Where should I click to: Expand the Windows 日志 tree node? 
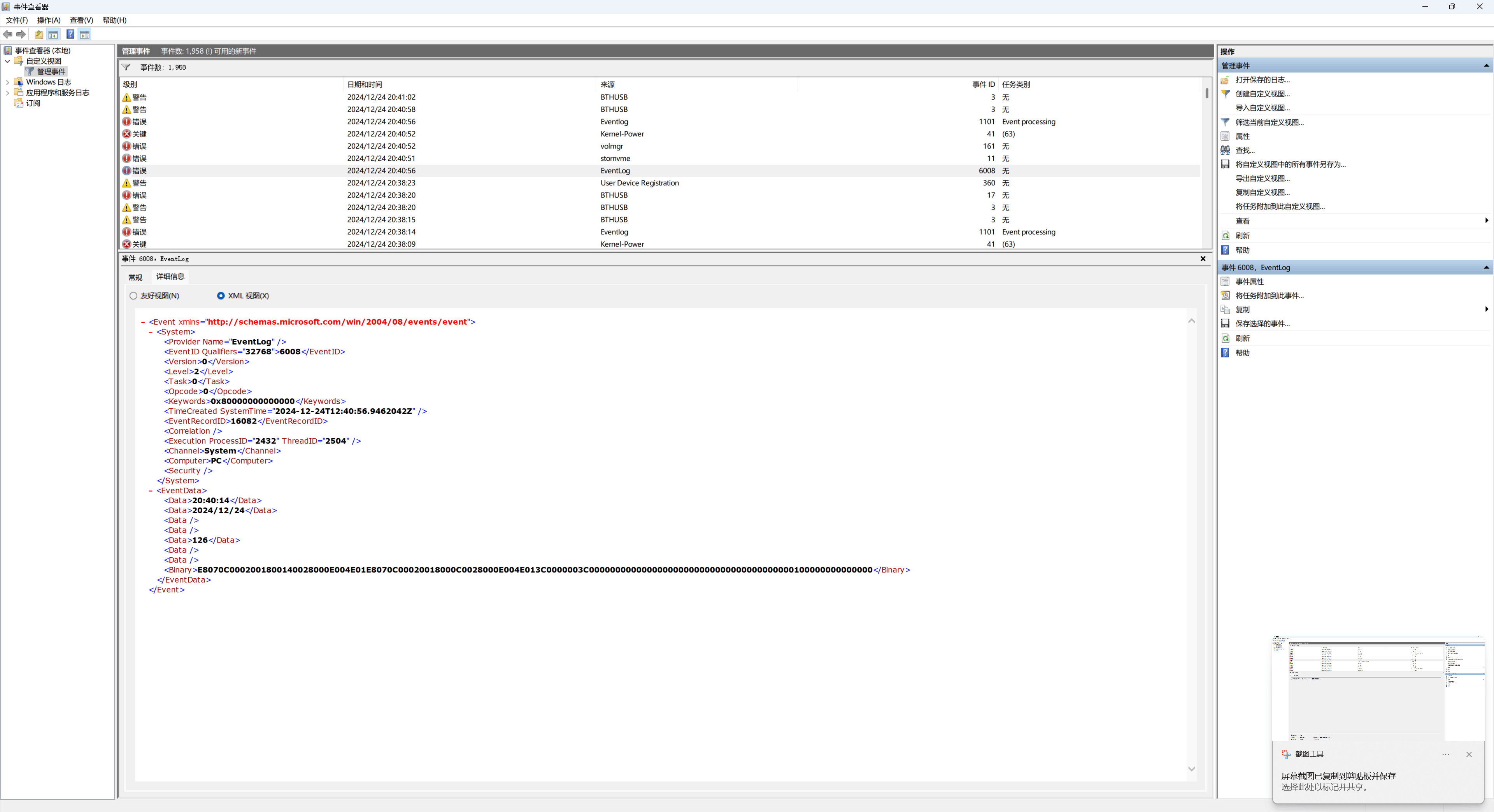click(x=7, y=82)
